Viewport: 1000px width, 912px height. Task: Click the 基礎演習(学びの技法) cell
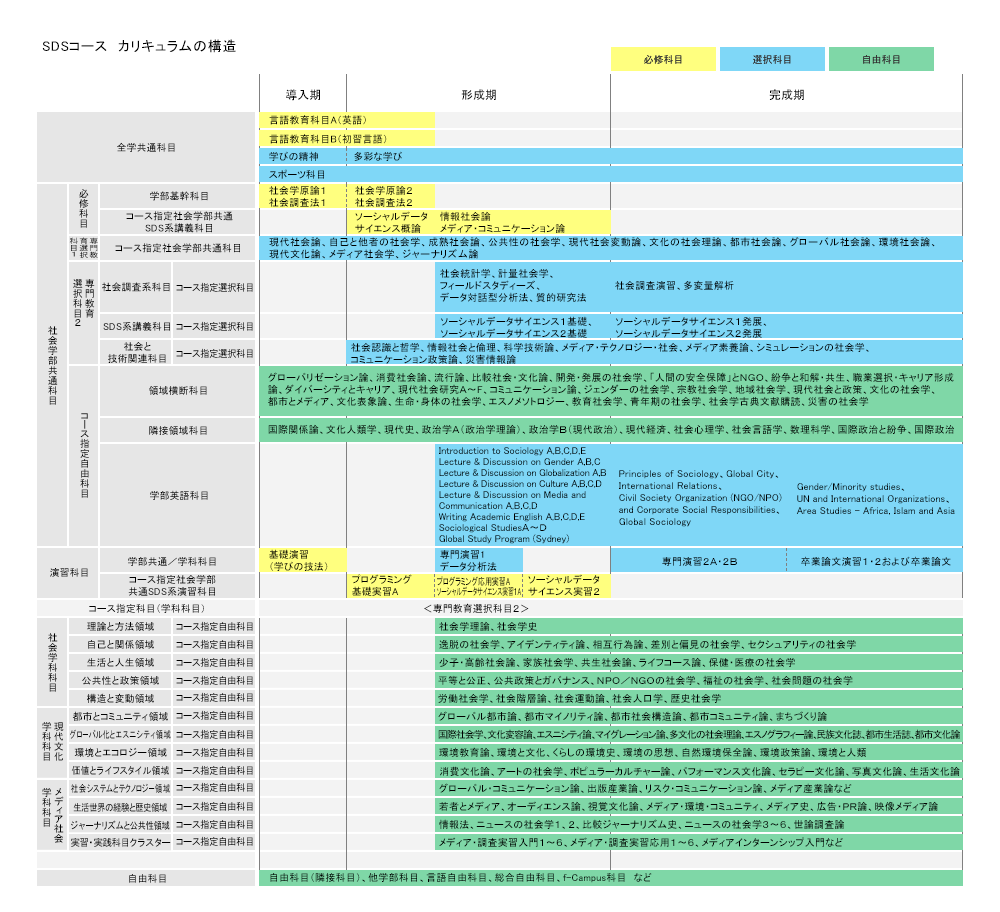pyautogui.click(x=303, y=560)
